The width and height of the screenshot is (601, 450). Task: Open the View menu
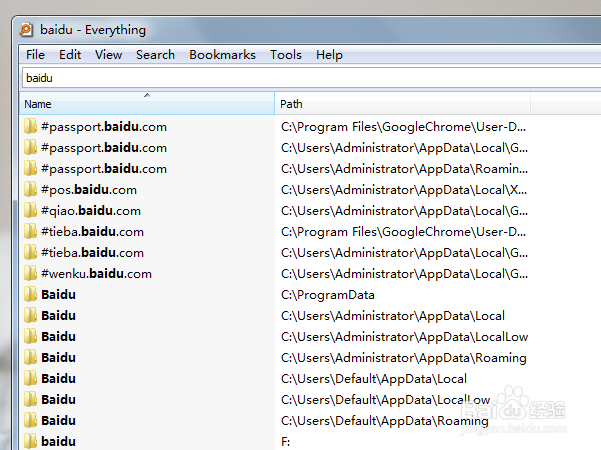click(108, 55)
